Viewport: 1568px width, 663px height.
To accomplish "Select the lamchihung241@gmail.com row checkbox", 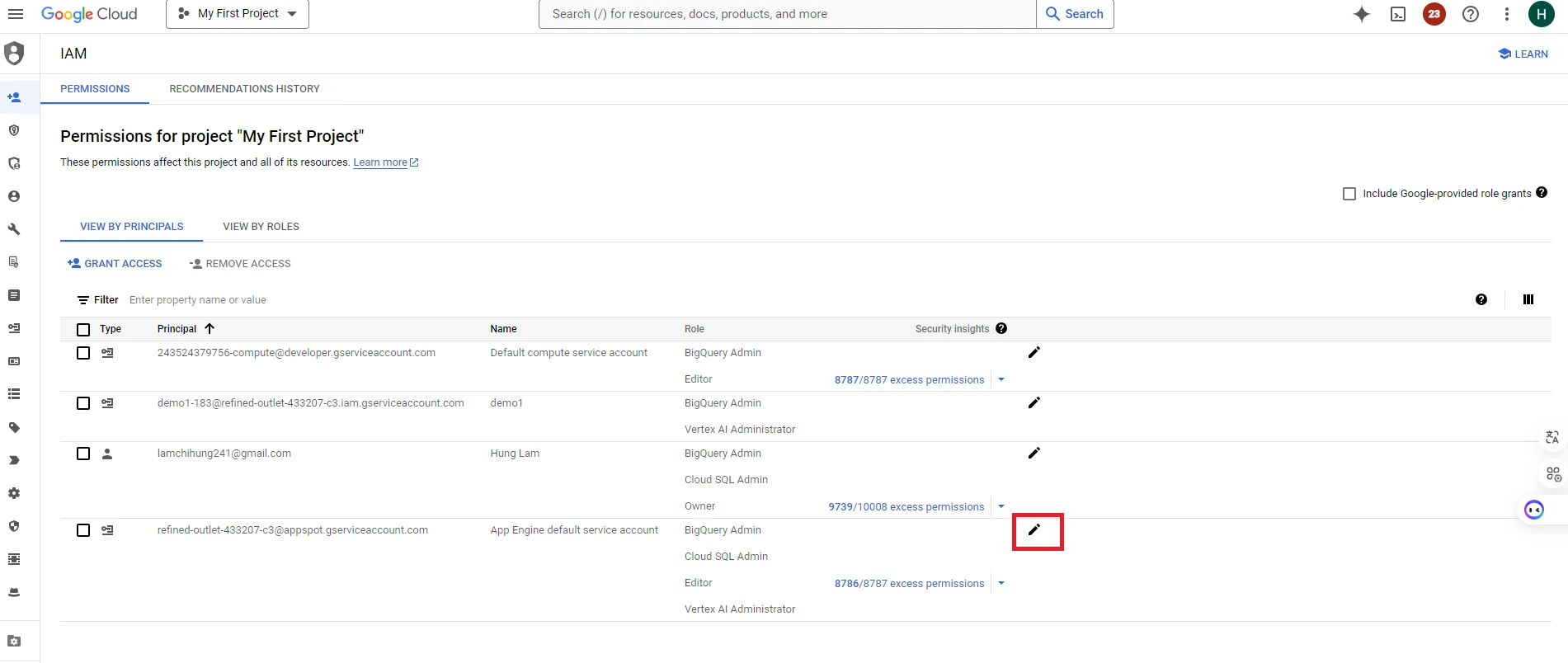I will pos(83,454).
